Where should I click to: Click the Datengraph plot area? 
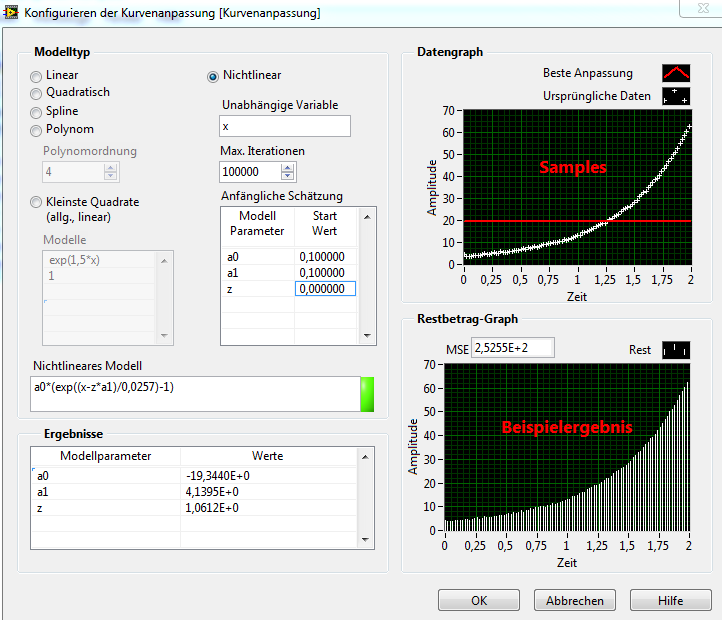[x=577, y=187]
